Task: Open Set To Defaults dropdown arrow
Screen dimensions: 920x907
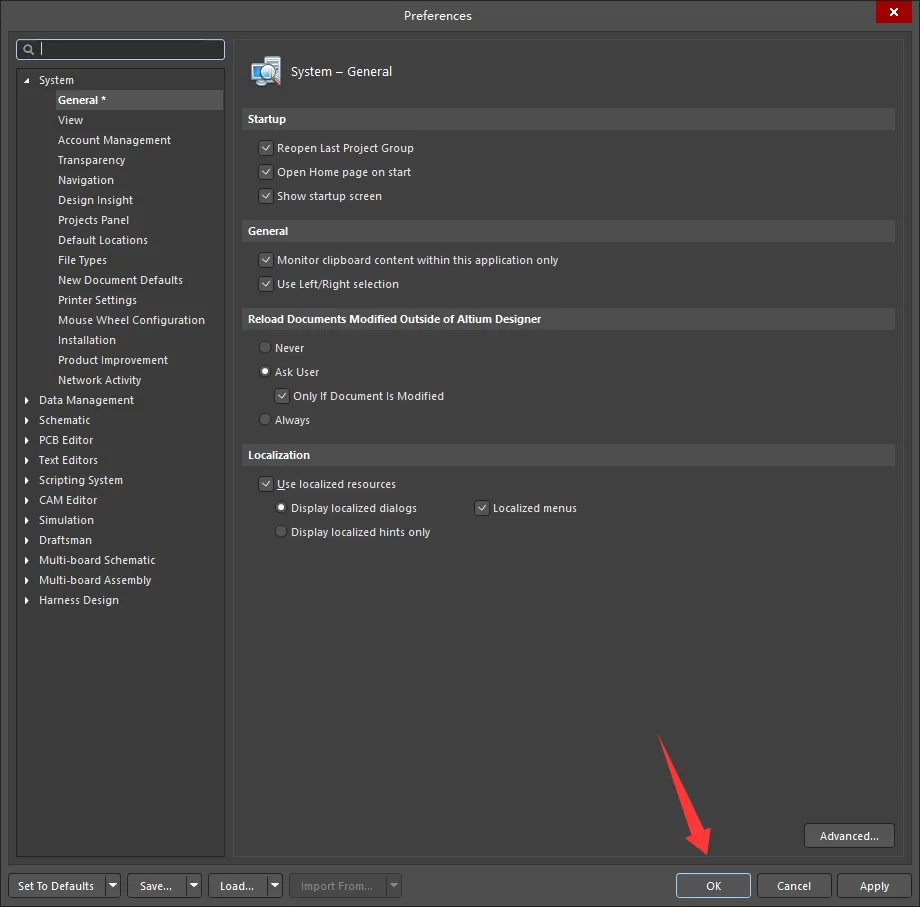Action: pyautogui.click(x=113, y=885)
